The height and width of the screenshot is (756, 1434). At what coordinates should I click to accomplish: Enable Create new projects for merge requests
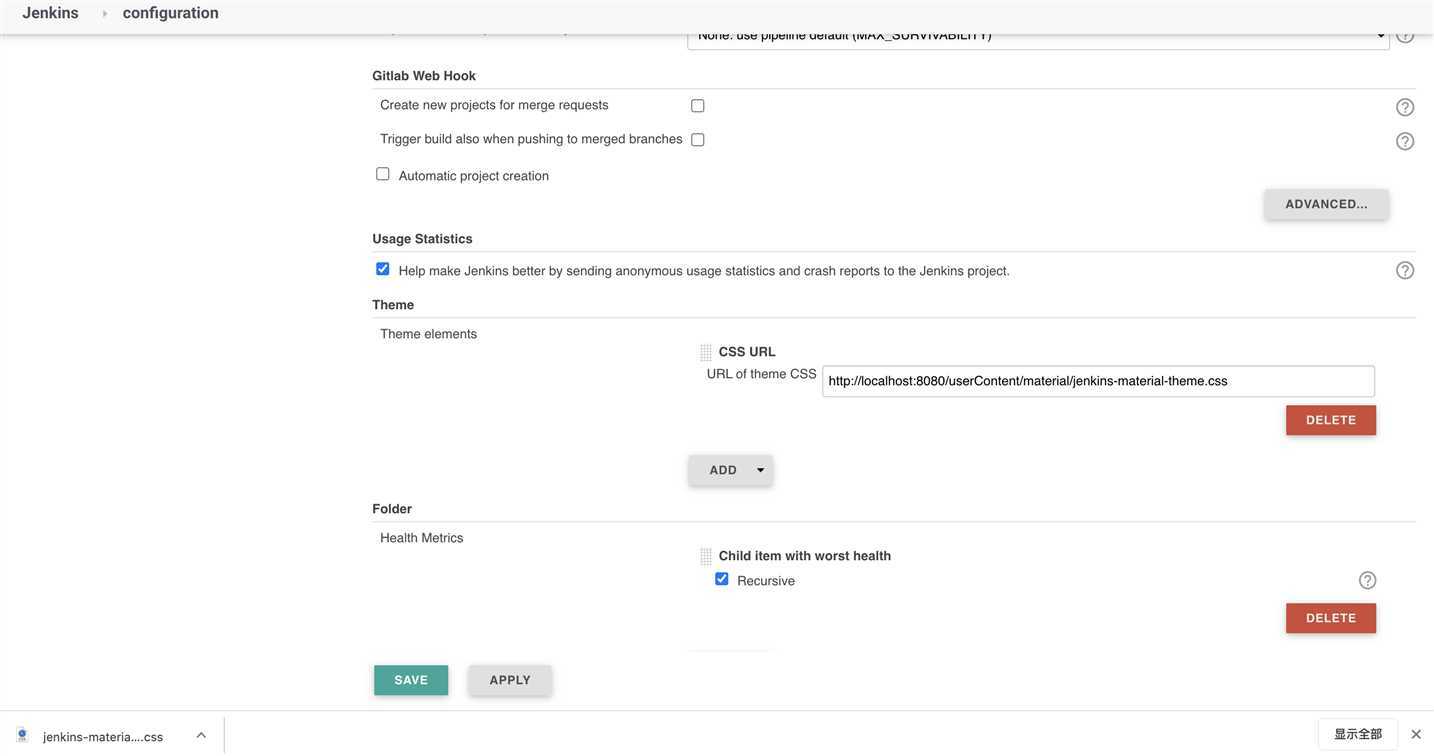pos(698,105)
